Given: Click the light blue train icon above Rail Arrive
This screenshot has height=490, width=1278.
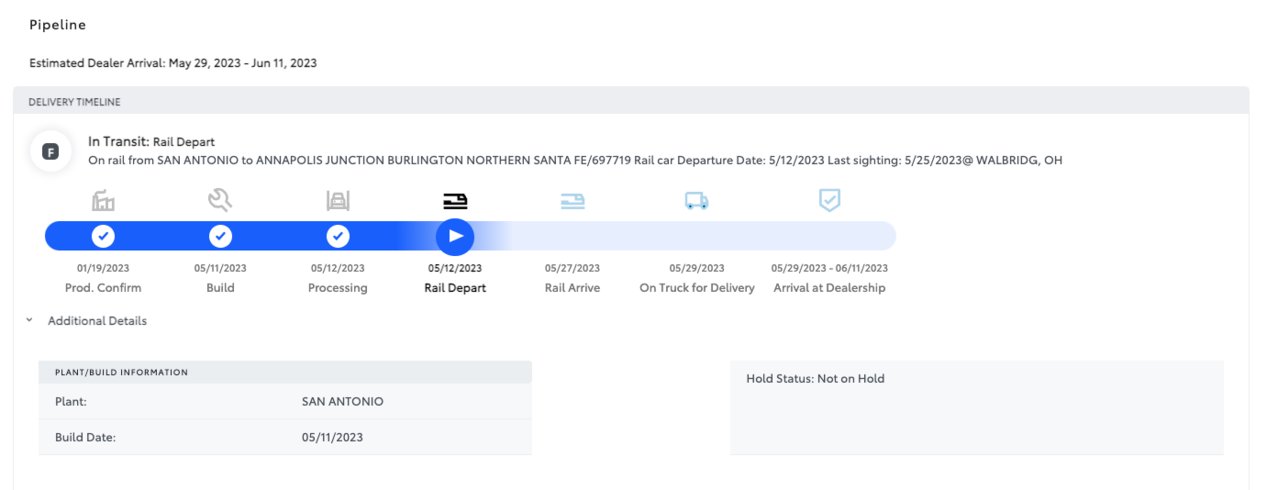Looking at the screenshot, I should (x=572, y=201).
